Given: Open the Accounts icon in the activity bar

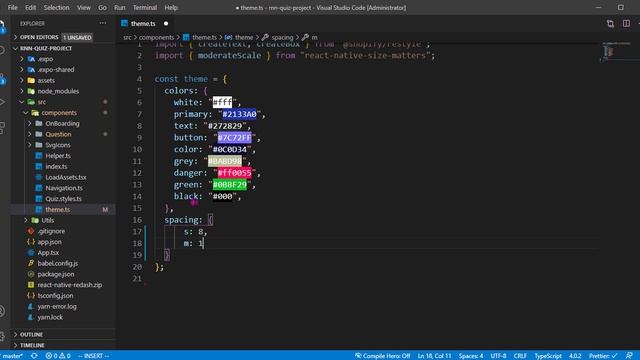Looking at the screenshot, I should tap(2, 311).
